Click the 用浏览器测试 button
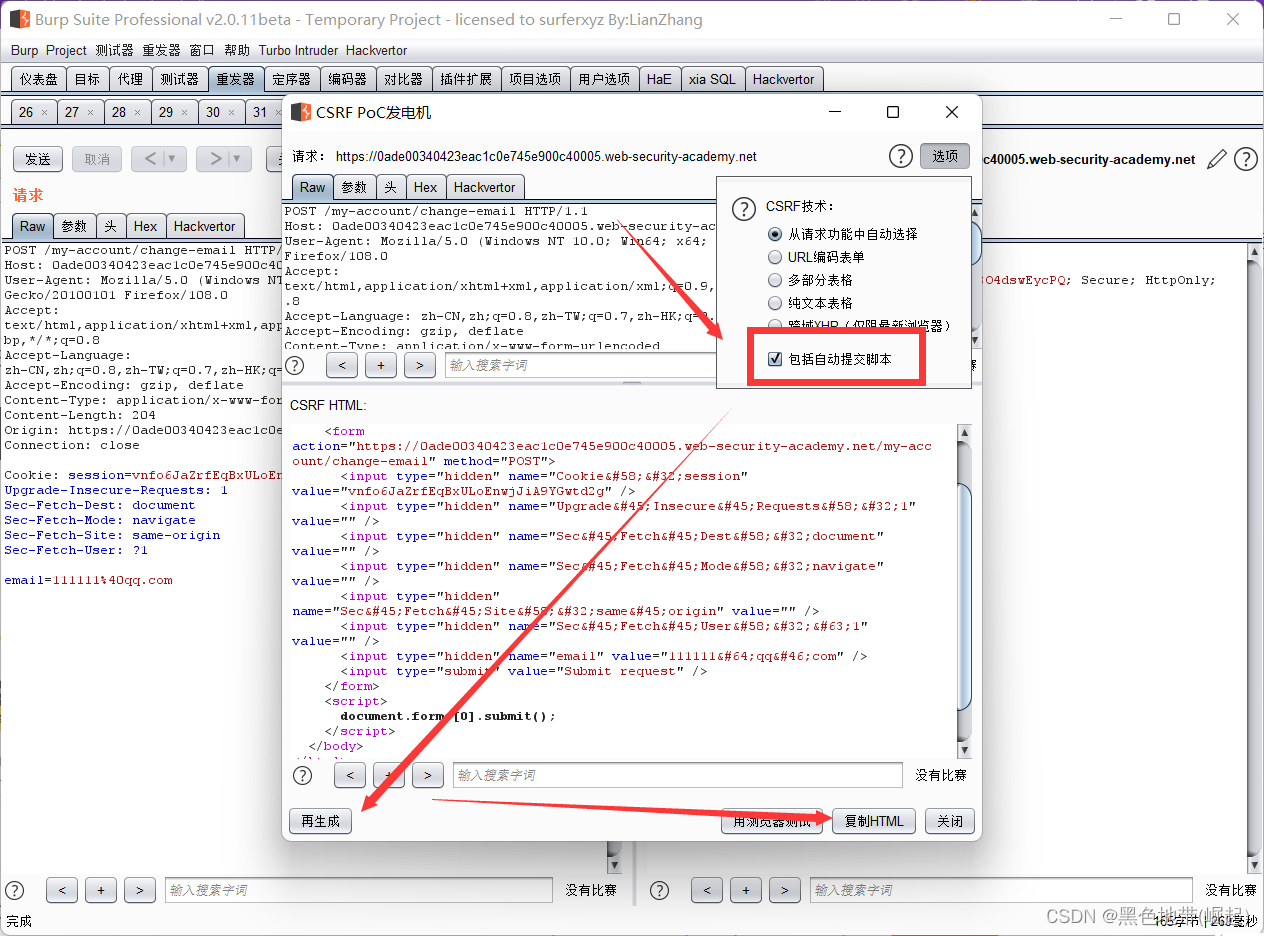 [771, 821]
